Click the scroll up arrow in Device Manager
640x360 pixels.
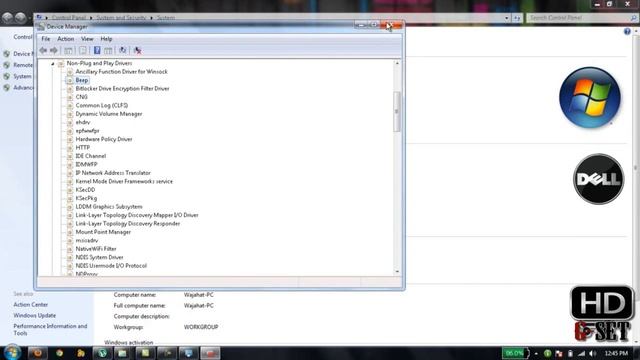(397, 64)
